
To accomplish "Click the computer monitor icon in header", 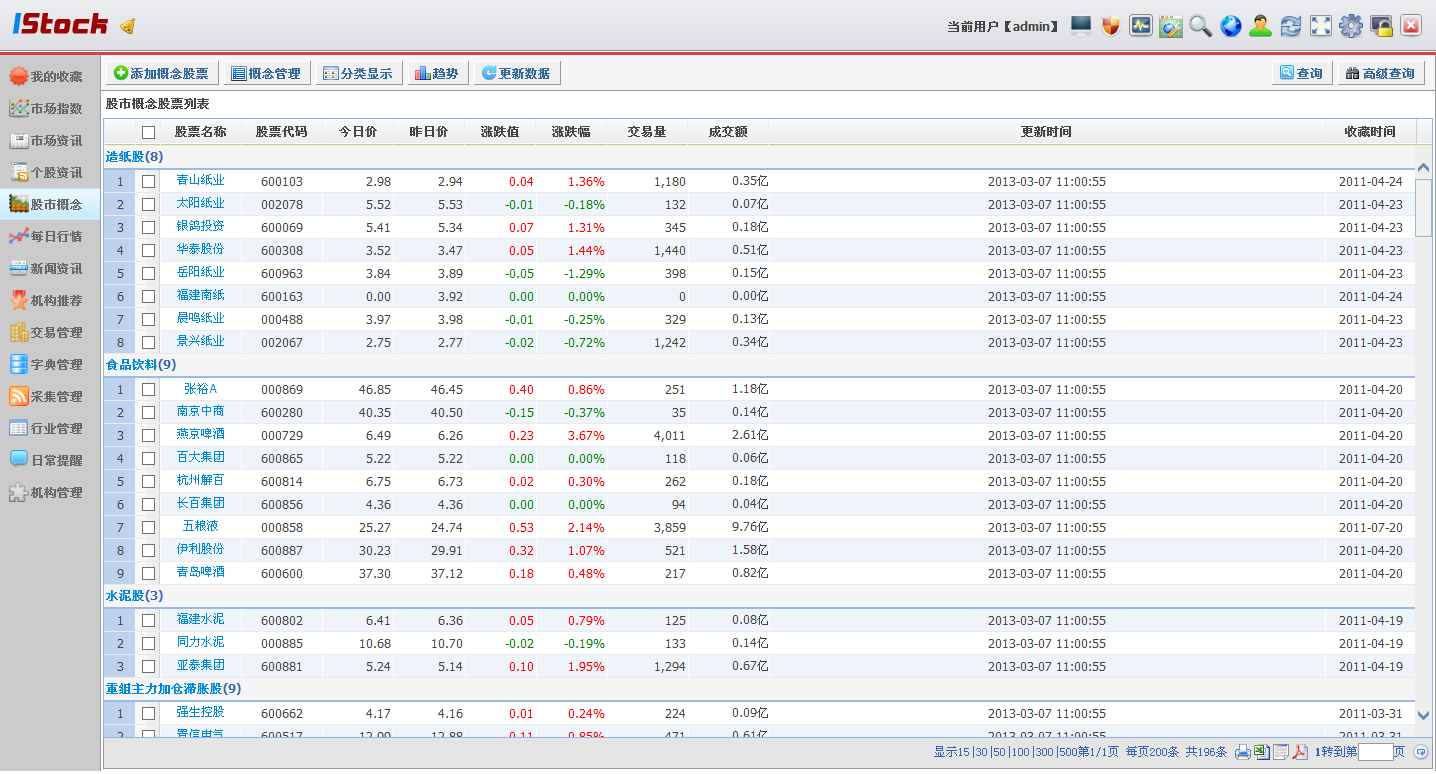I will (1080, 26).
